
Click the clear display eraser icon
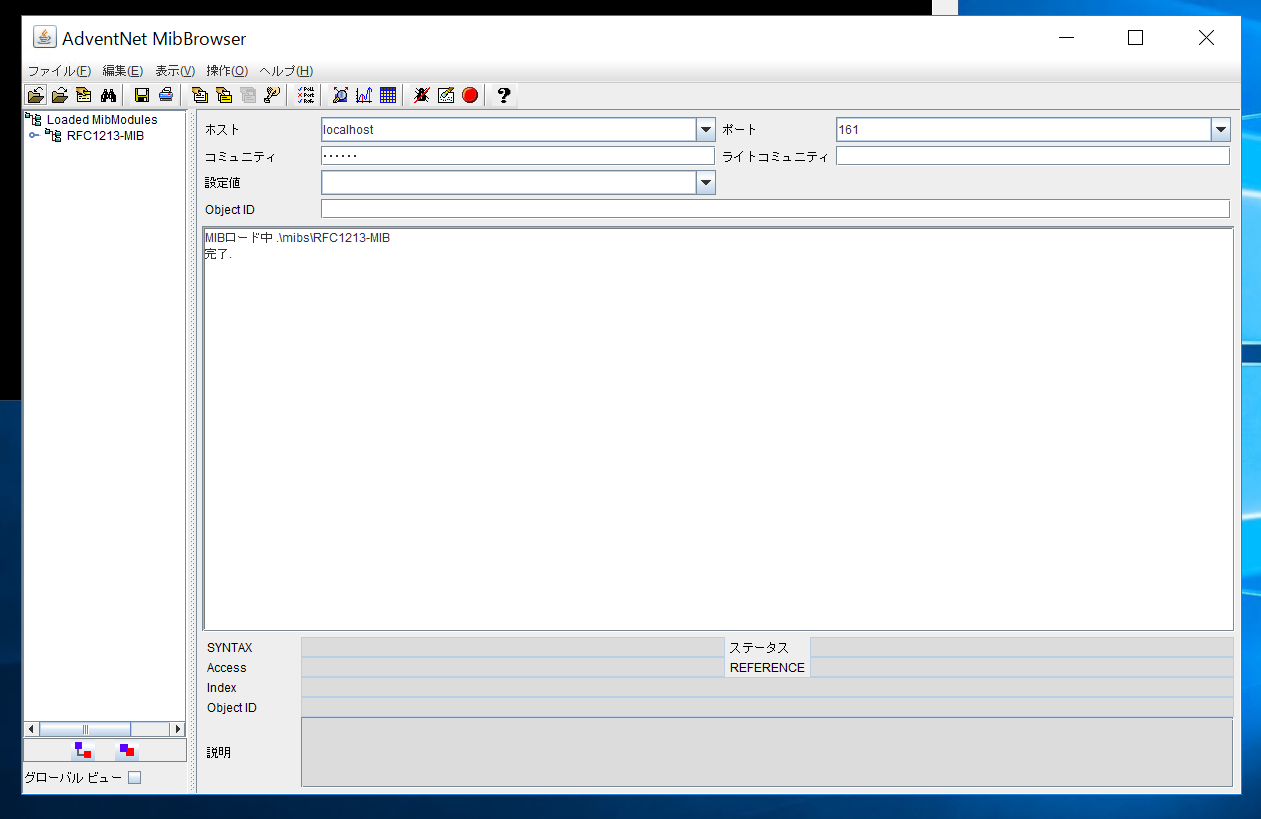coord(446,95)
